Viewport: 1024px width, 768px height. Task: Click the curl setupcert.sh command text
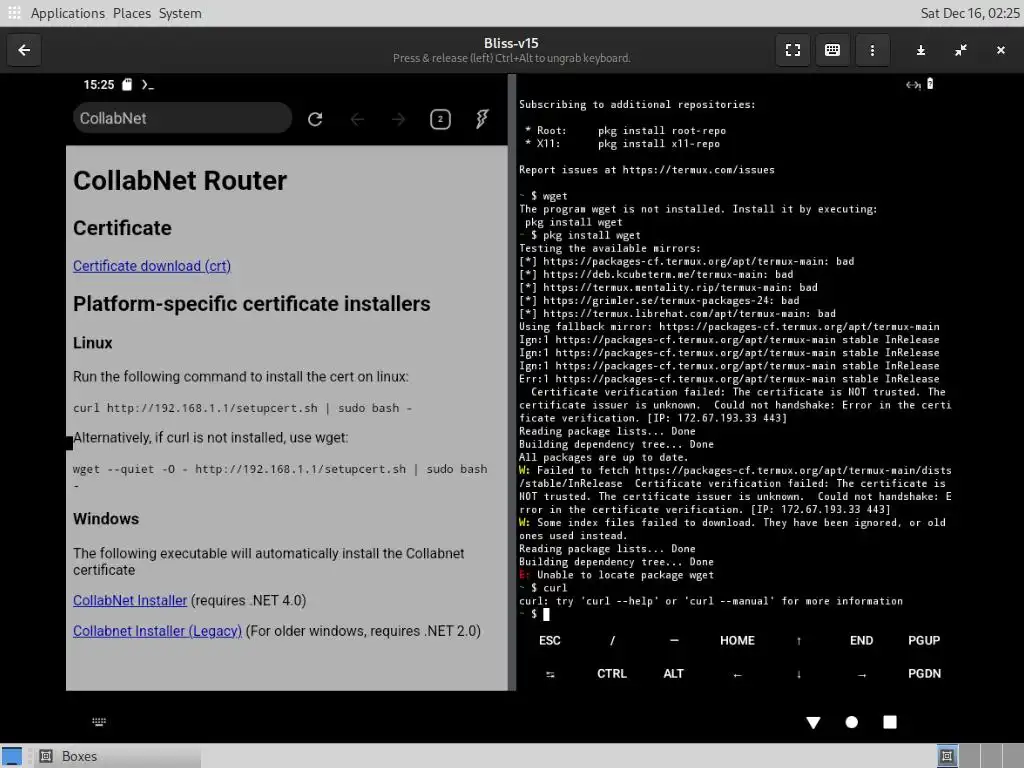tap(242, 408)
